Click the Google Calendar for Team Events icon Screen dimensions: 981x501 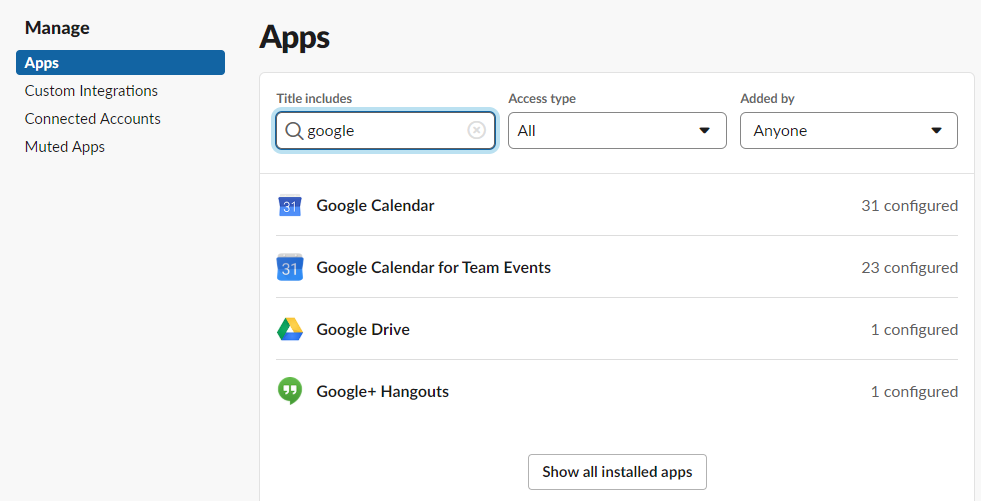(x=290, y=267)
